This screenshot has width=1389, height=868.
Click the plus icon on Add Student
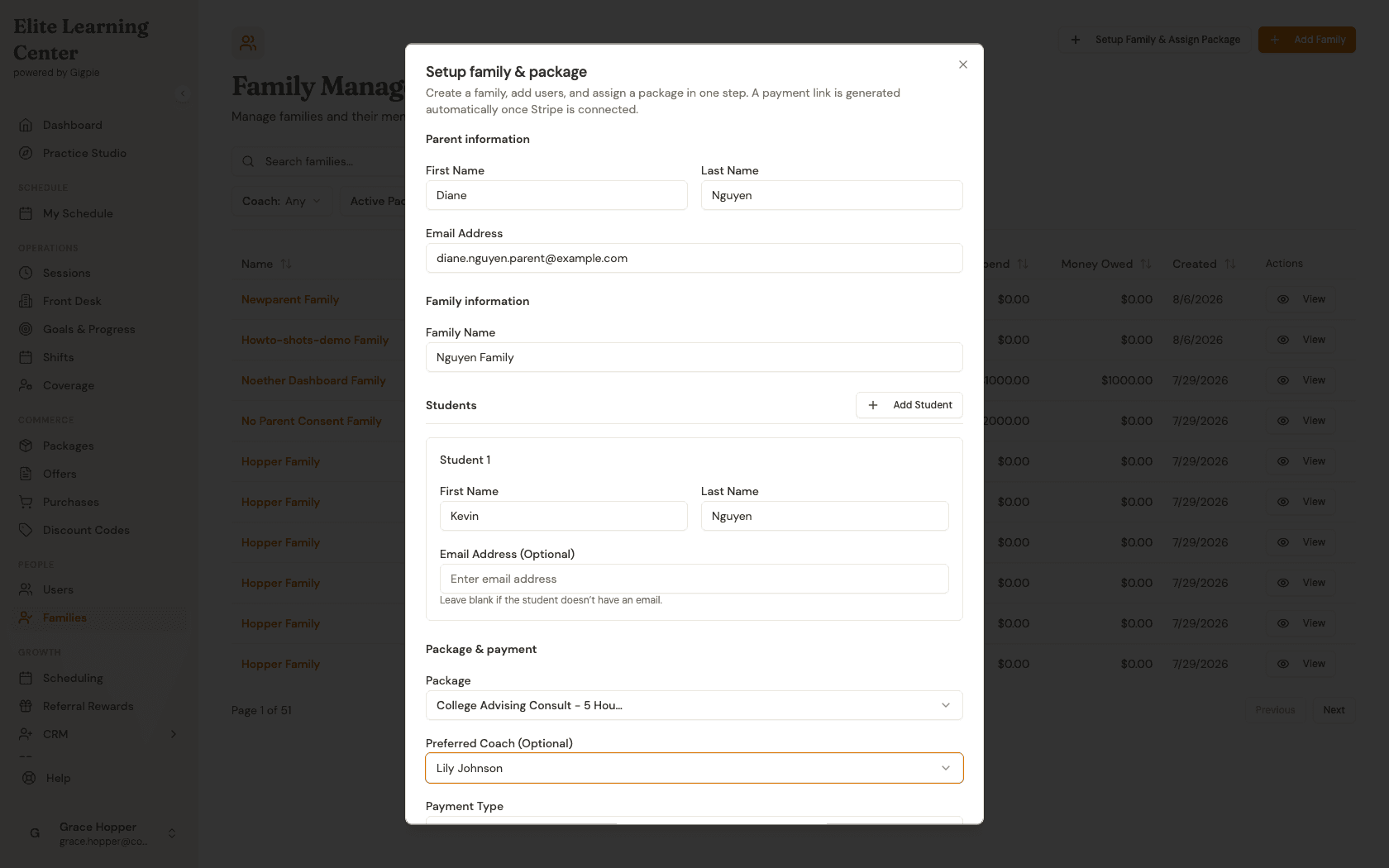click(873, 405)
